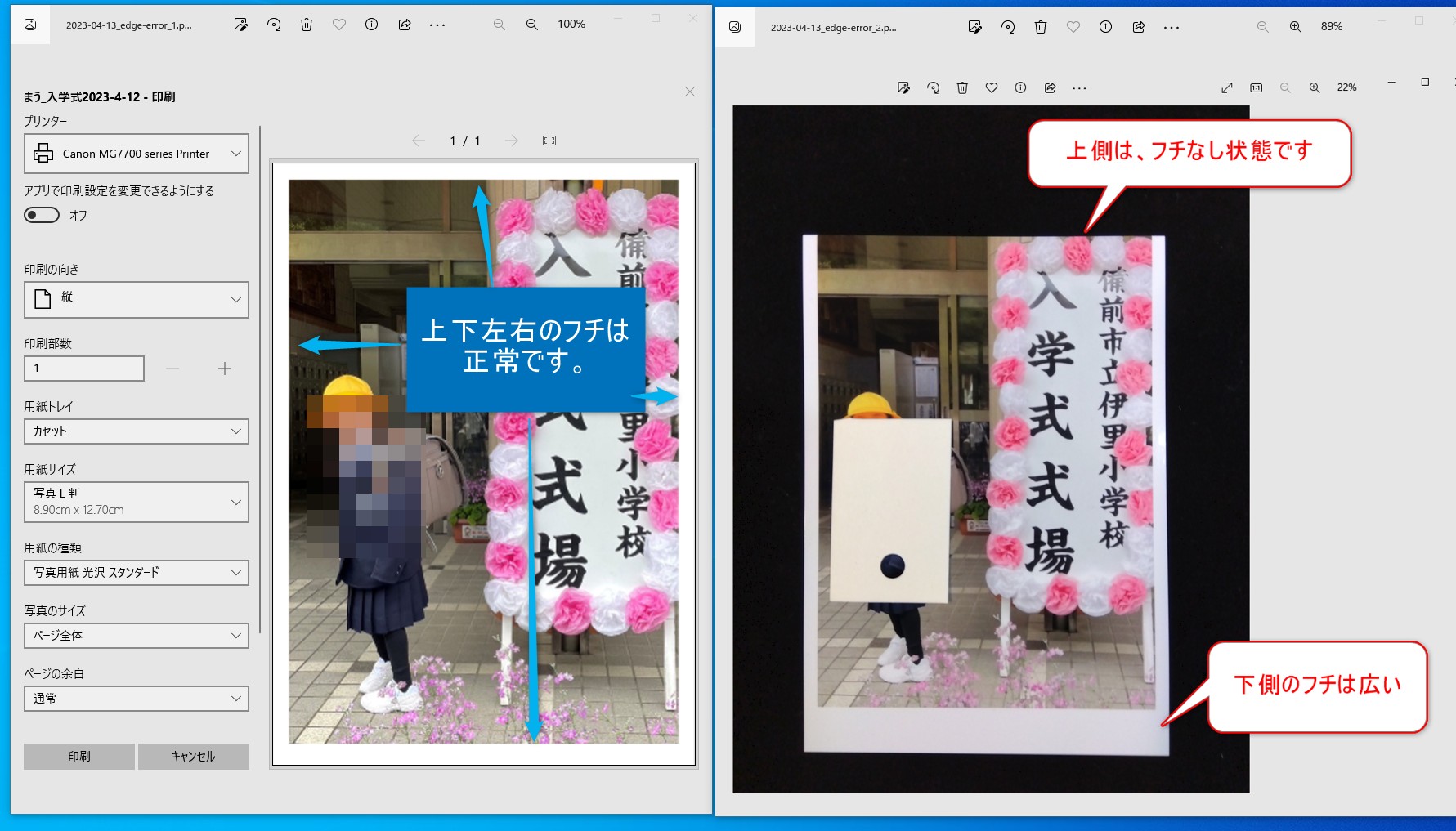Delete image in left Photos window

307,25
